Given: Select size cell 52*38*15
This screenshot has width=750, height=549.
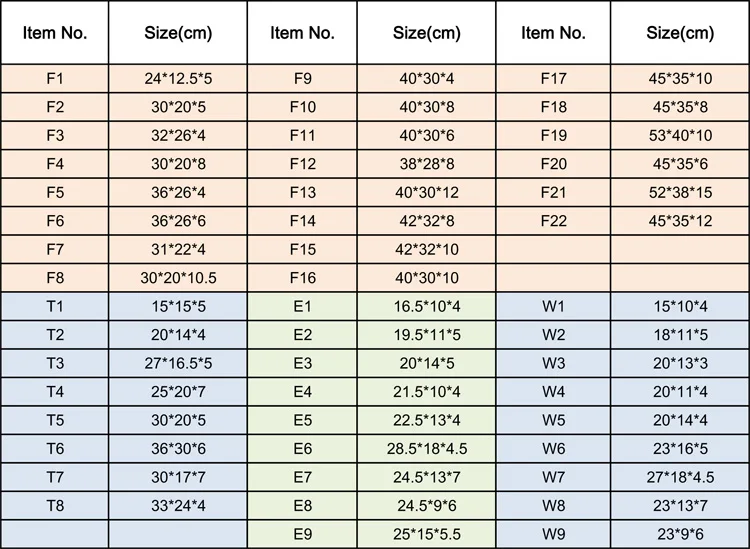Looking at the screenshot, I should pyautogui.click(x=678, y=192).
